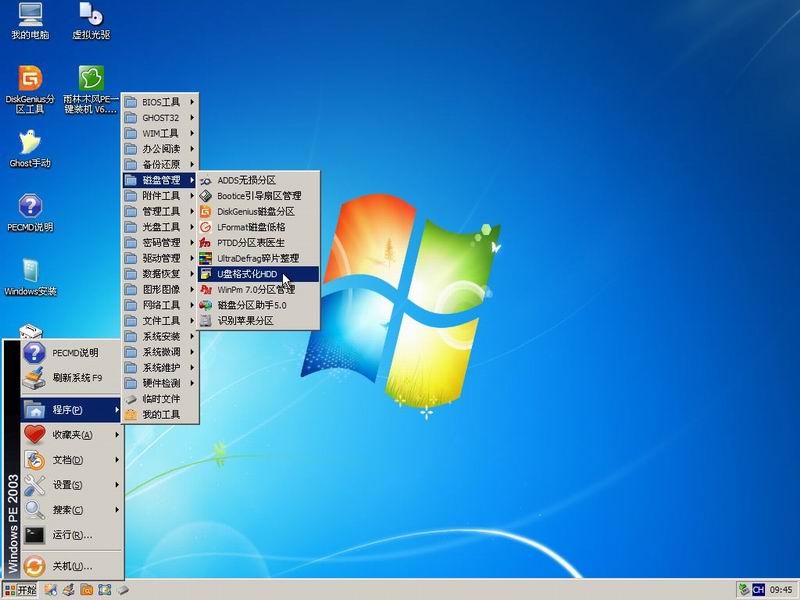The height and width of the screenshot is (600, 800).
Task: Open the 运行(R)... run dialog
Action: [72, 535]
